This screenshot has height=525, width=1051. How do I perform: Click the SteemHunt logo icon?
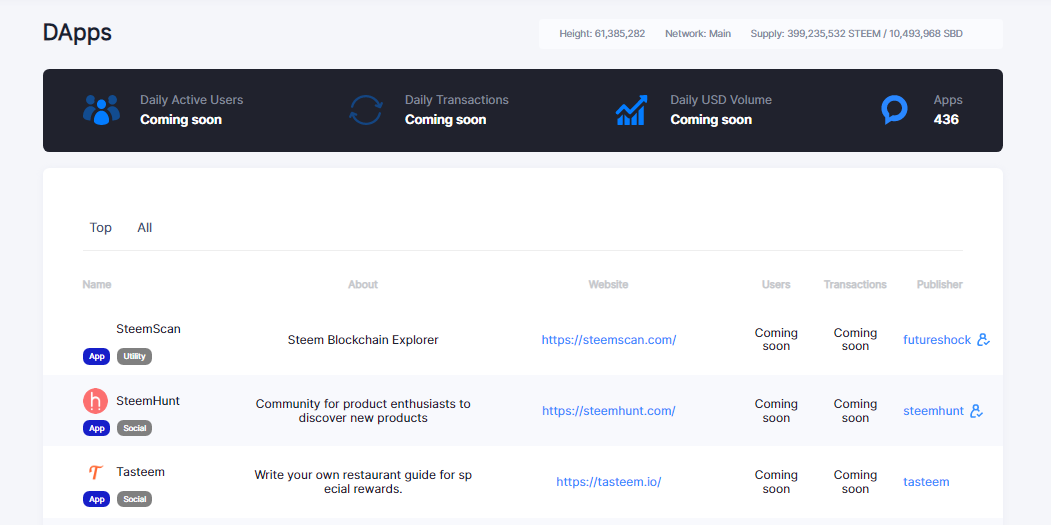[x=95, y=401]
